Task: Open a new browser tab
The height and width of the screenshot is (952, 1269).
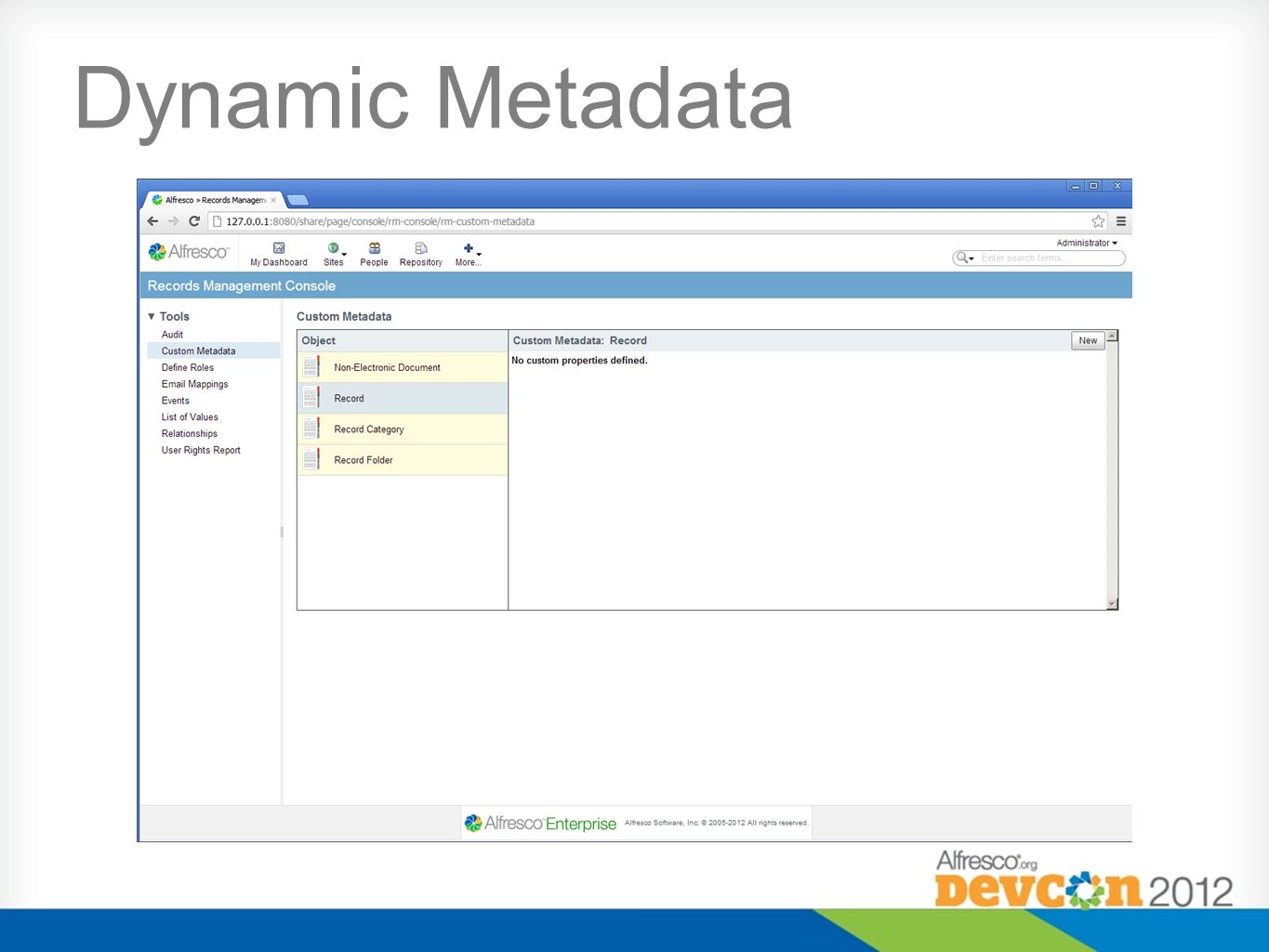Action: [x=297, y=200]
